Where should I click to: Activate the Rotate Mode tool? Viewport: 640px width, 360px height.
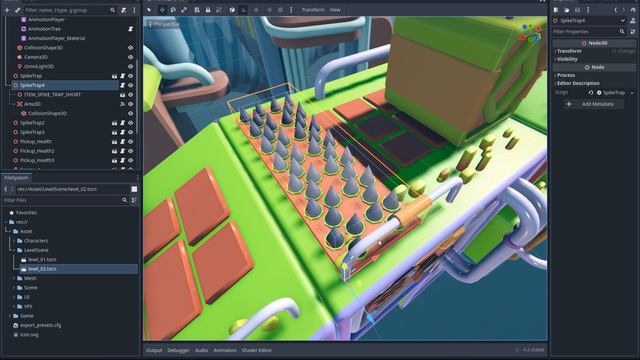click(173, 10)
